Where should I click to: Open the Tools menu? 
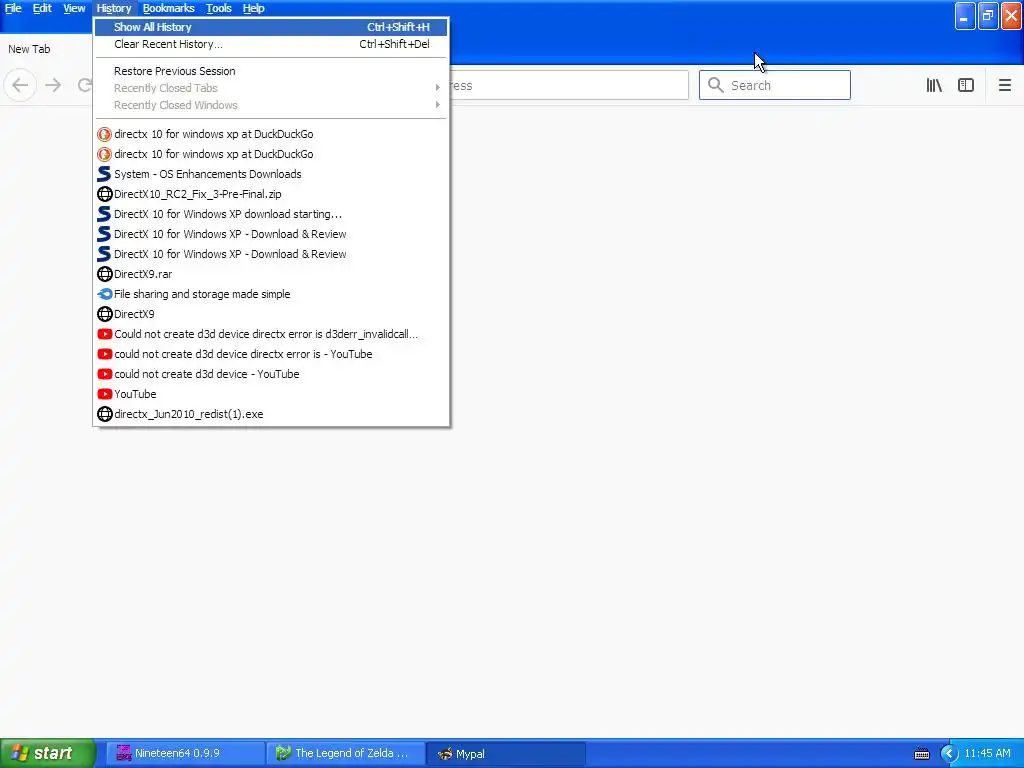click(219, 8)
